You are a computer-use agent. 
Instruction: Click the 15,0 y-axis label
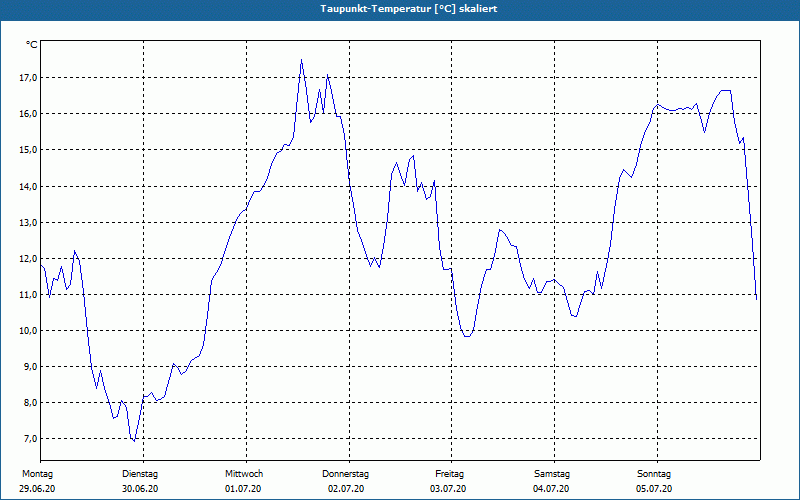pos(28,150)
